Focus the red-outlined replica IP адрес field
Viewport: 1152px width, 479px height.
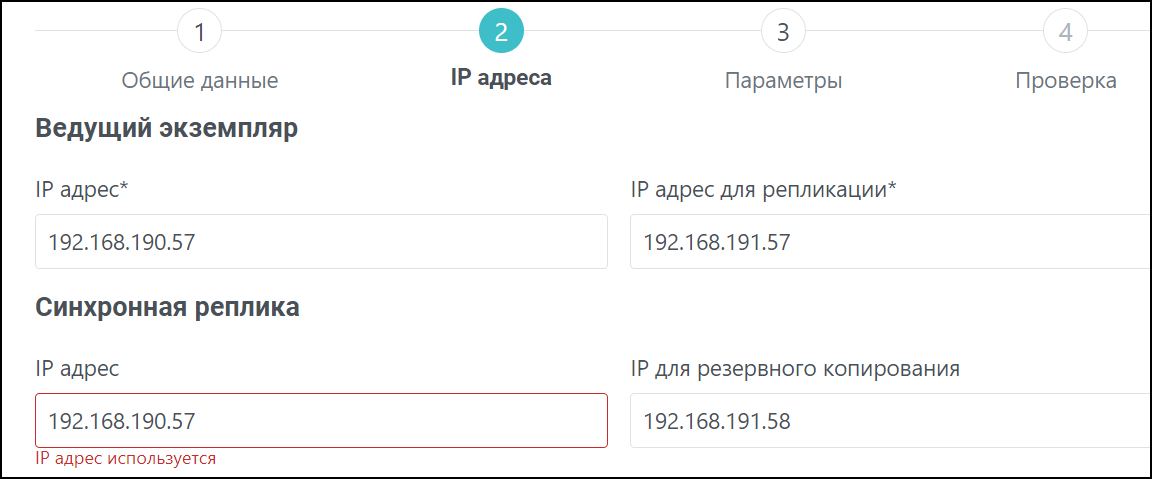[x=321, y=420]
